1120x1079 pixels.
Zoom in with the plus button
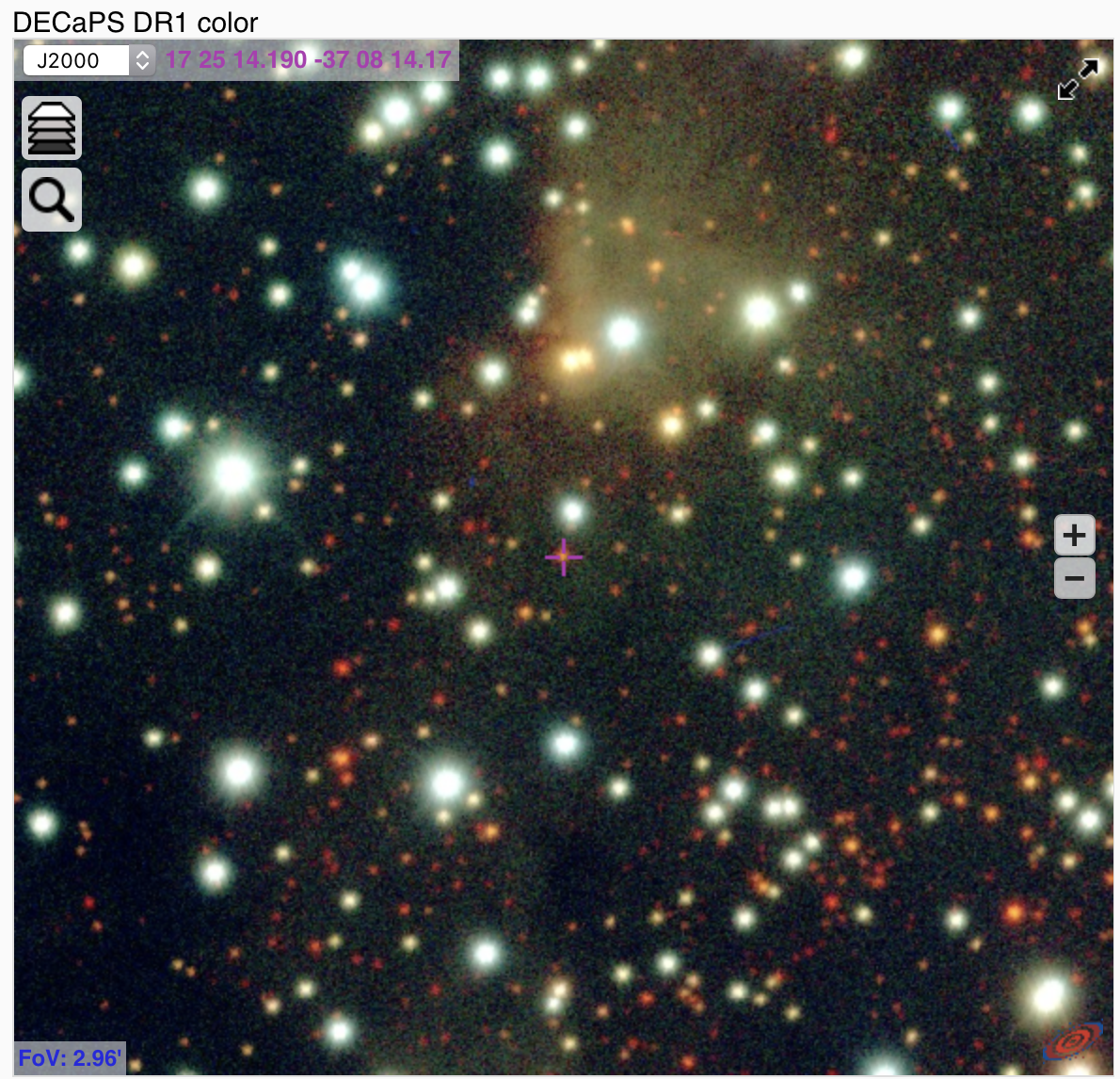[x=1074, y=536]
